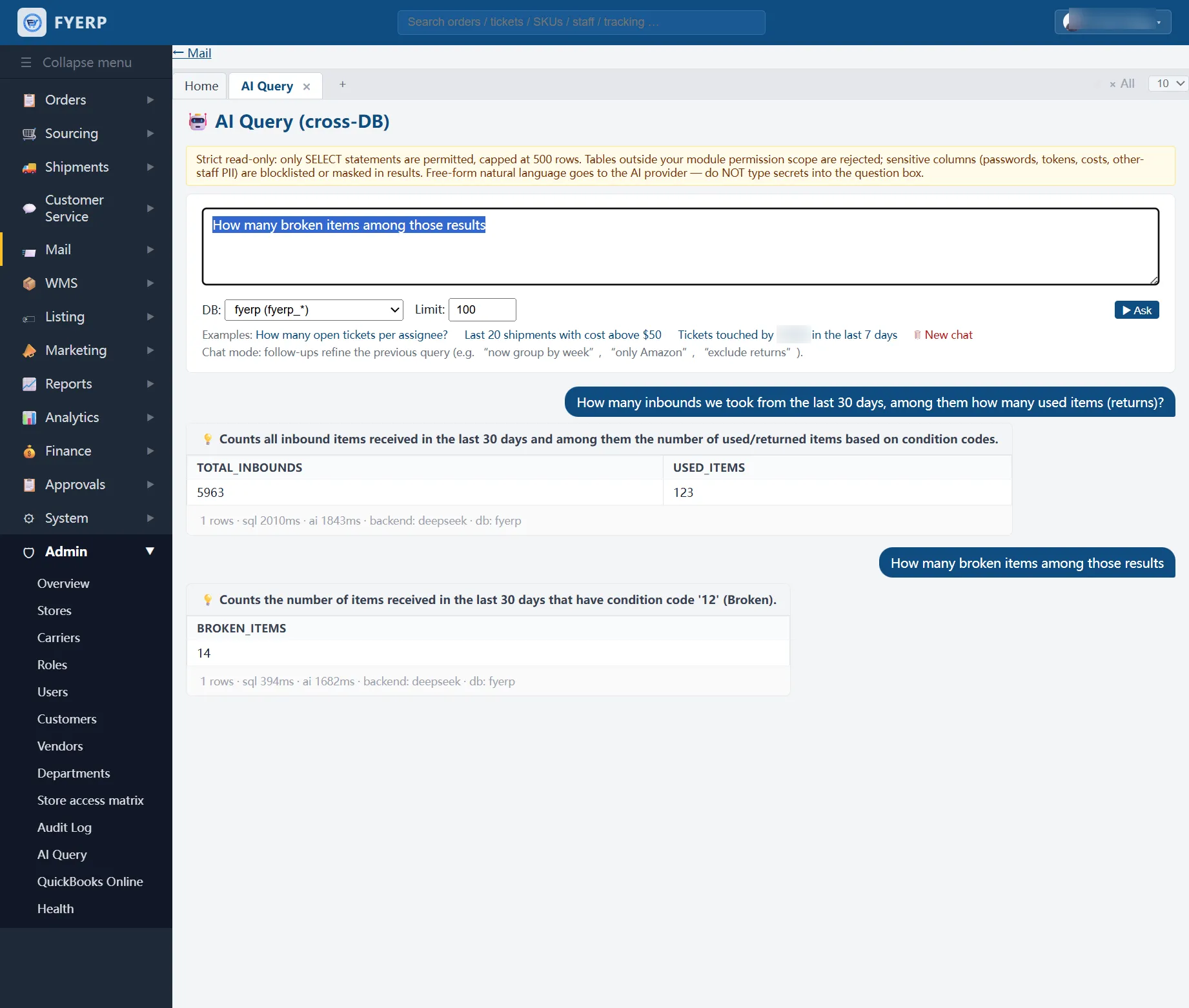Click the lightbulb icon beside Broken items summary
Screen dimensions: 1189x1008
point(208,600)
